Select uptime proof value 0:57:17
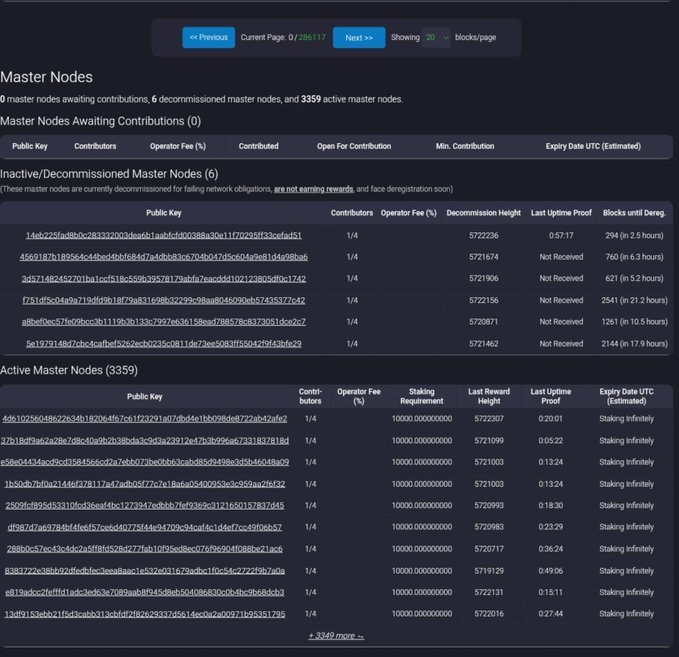 click(x=561, y=236)
